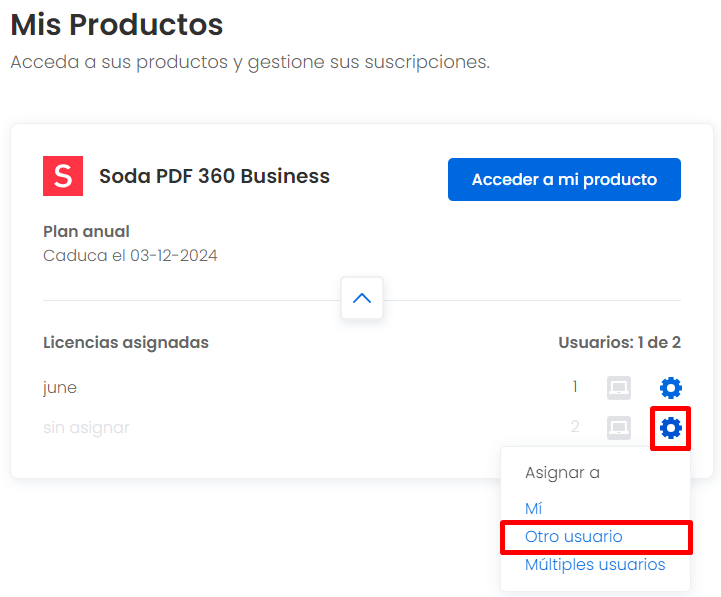Click the june license user name
This screenshot has height=597, width=721.
(x=60, y=388)
